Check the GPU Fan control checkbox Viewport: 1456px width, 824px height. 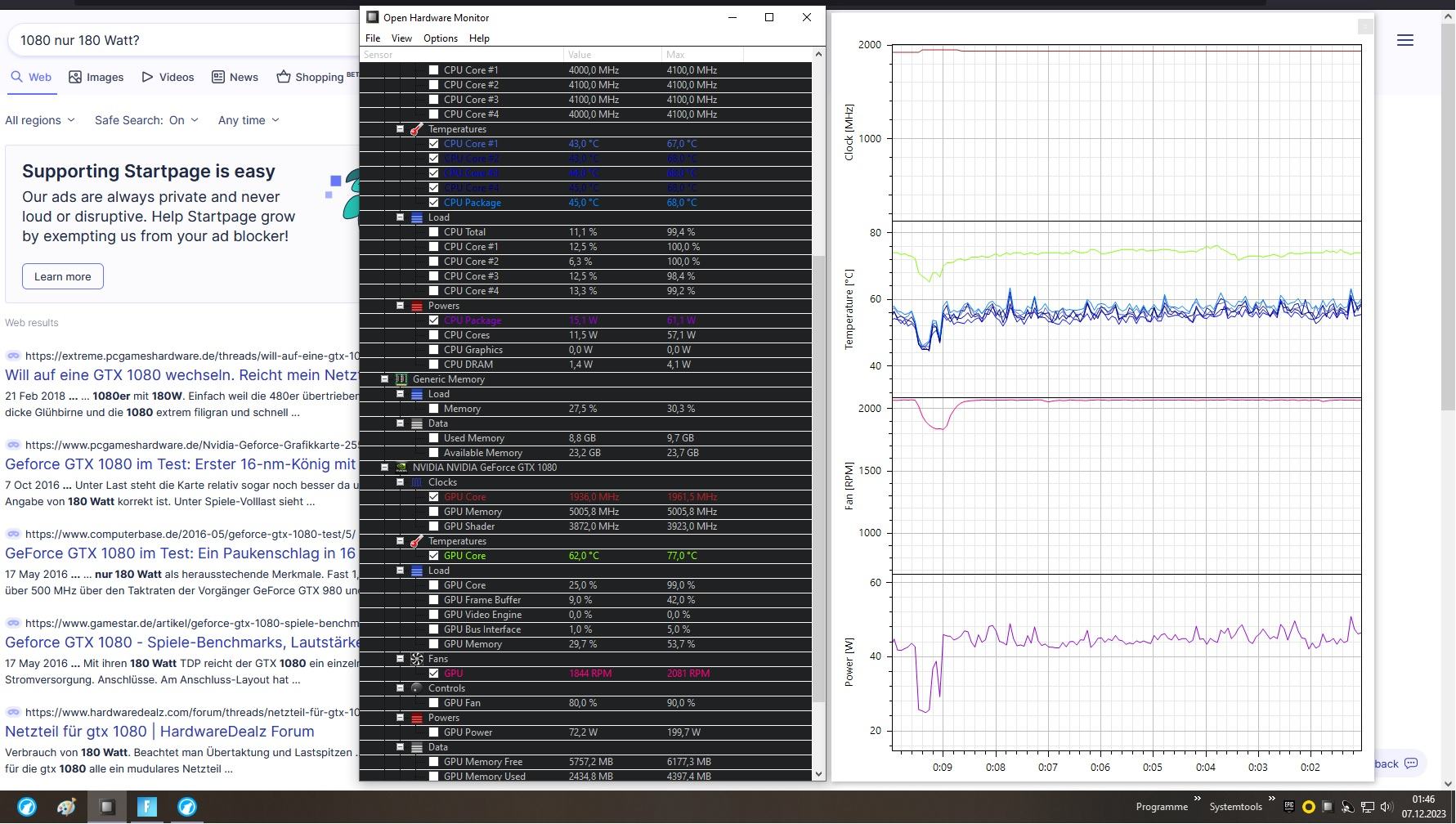click(434, 703)
